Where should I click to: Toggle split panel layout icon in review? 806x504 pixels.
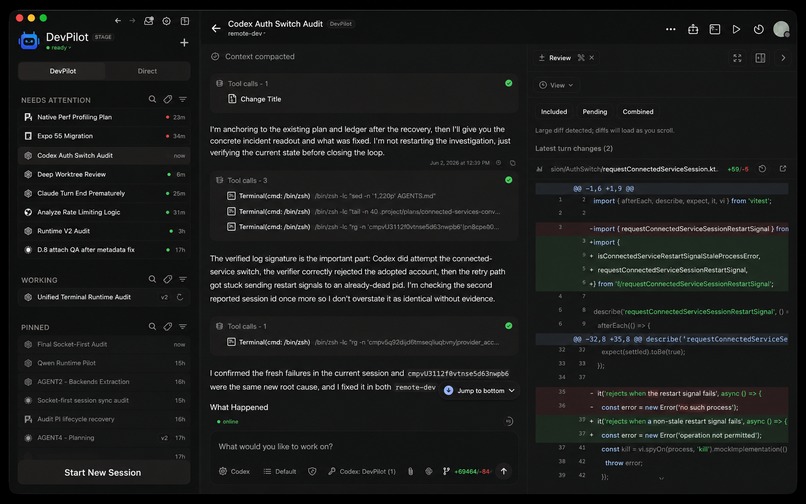pyautogui.click(x=760, y=58)
